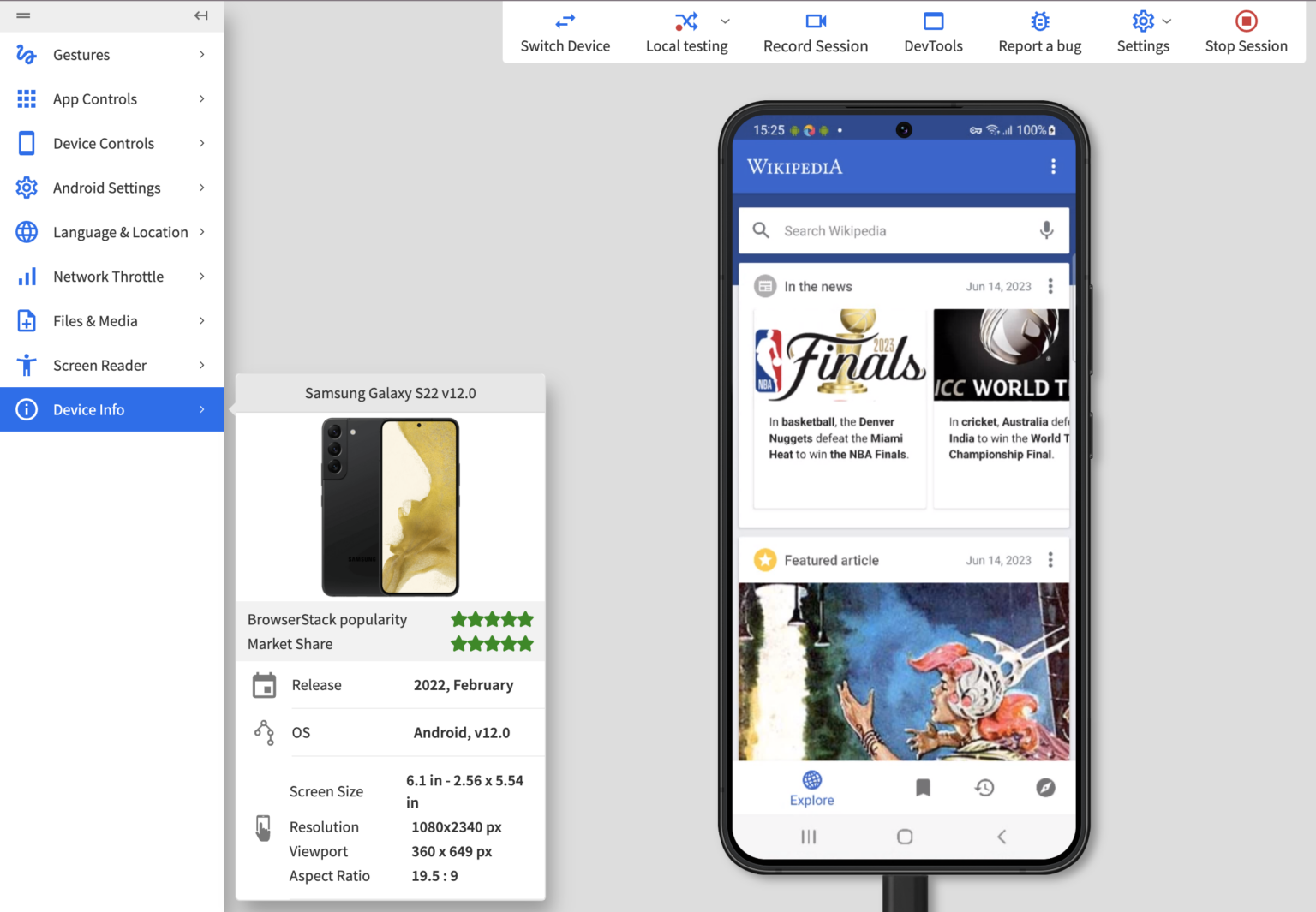Stop the current session
The width and height of the screenshot is (1316, 912).
pyautogui.click(x=1246, y=32)
